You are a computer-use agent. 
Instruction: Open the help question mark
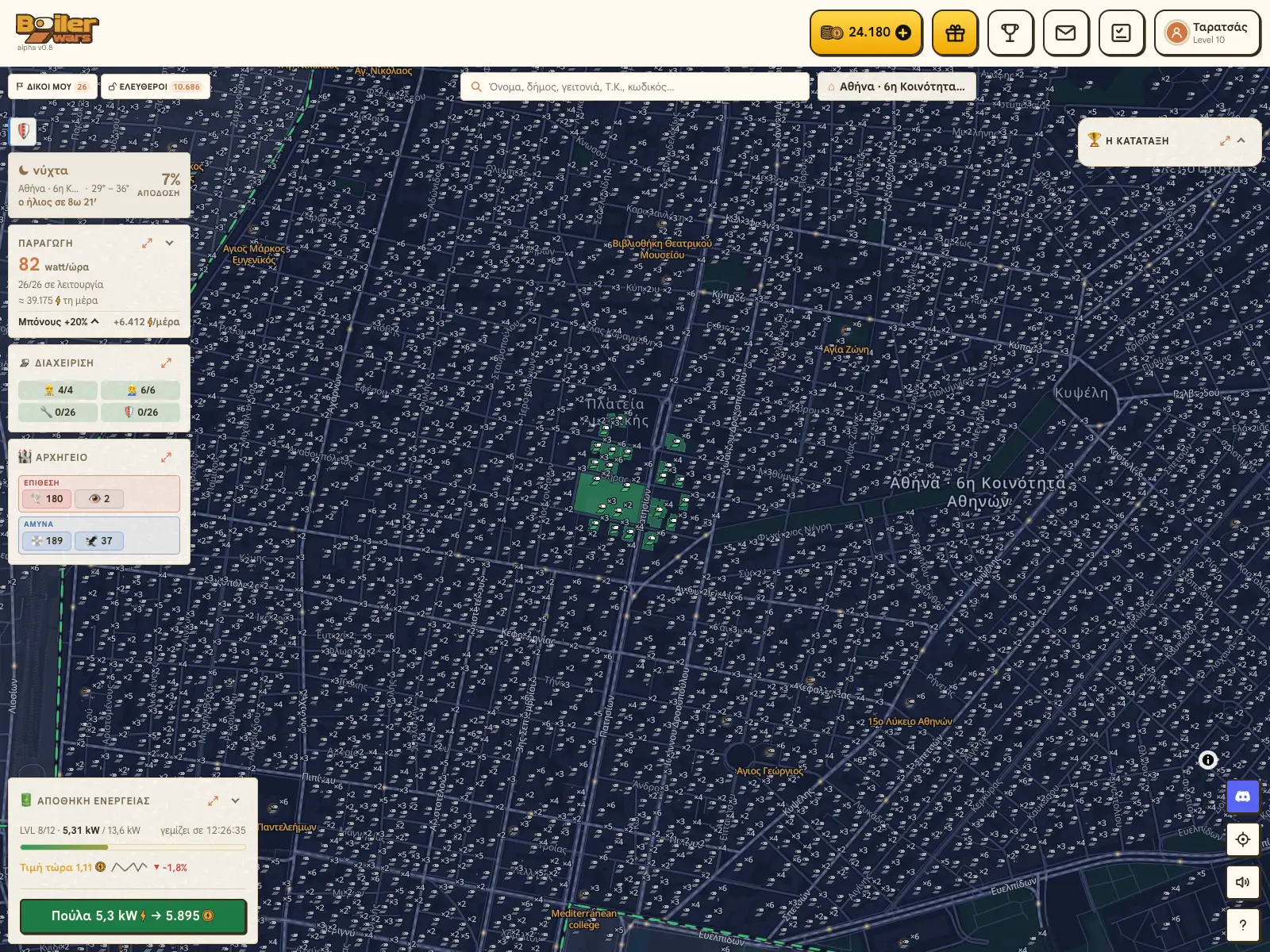pyautogui.click(x=1243, y=924)
